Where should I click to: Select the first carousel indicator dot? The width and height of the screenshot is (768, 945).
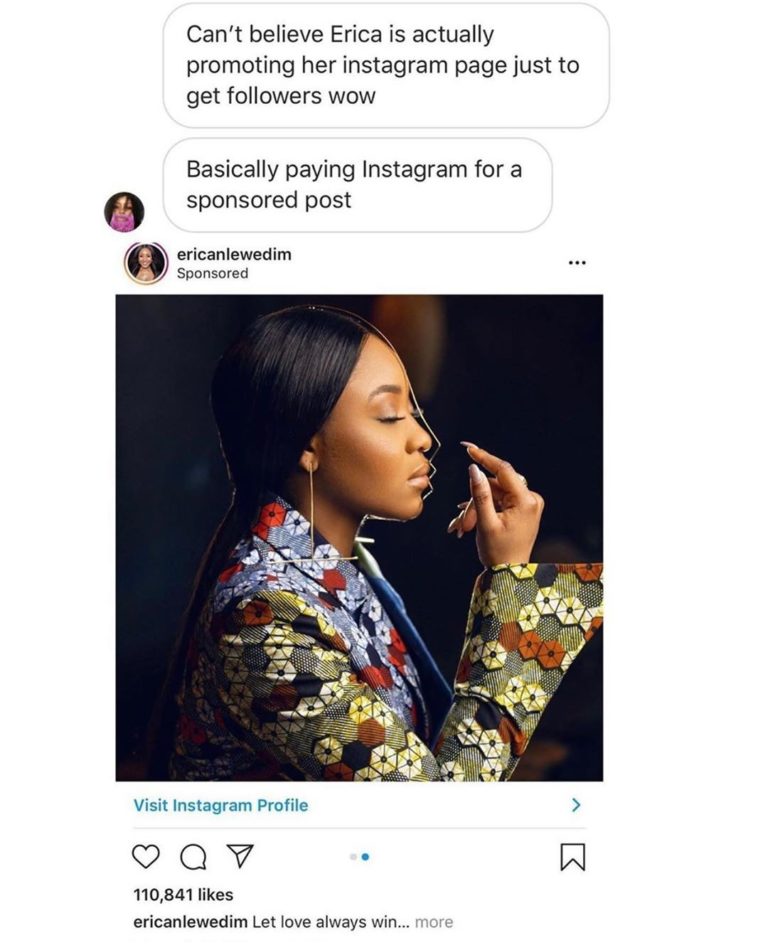pos(353,856)
